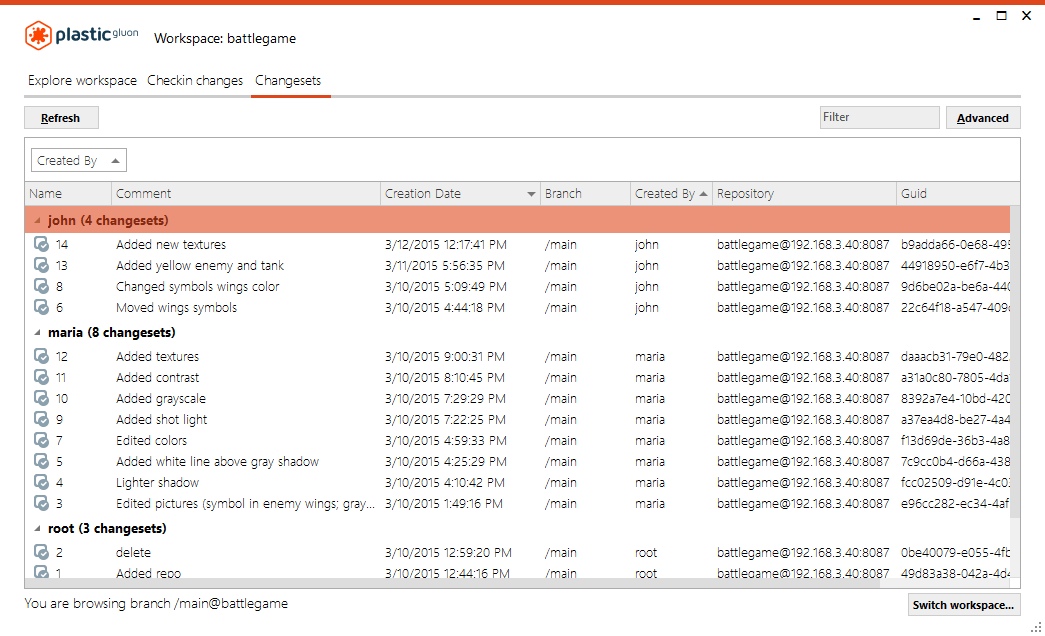Select the 'delete' comment row
Viewport: 1045px width, 636px height.
point(133,553)
